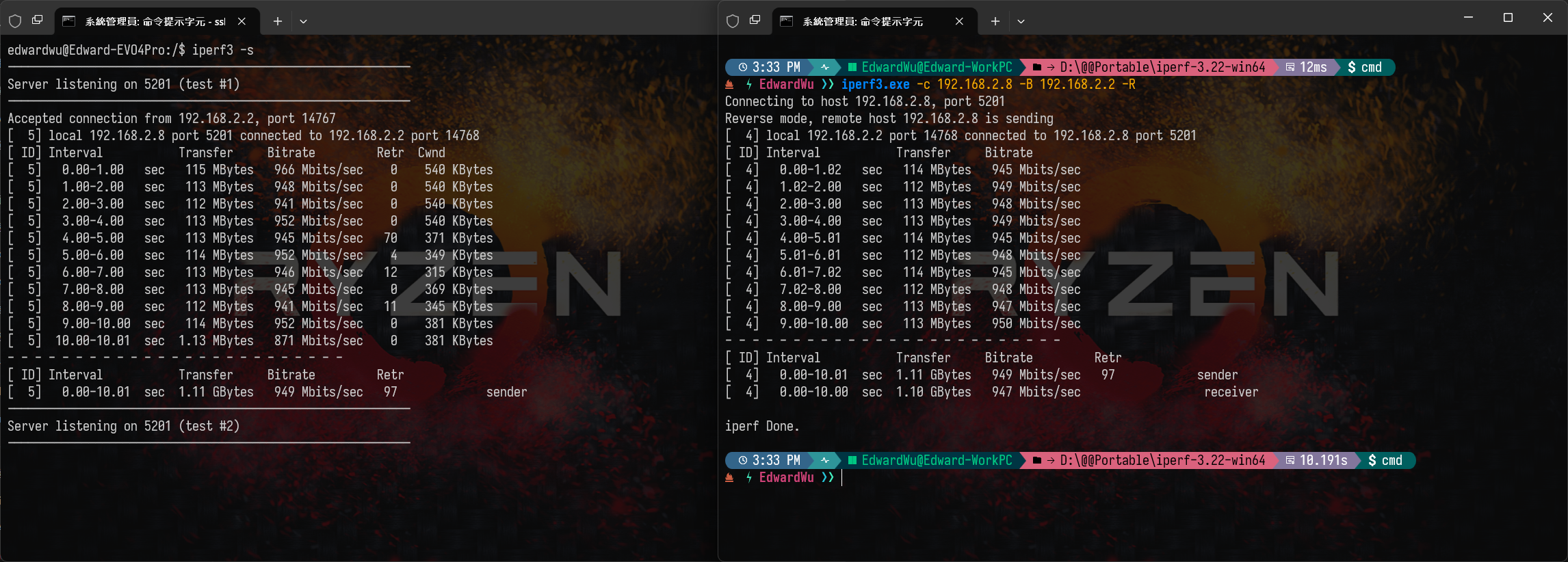The height and width of the screenshot is (562, 1568).
Task: Click the clock icon in the prompt showing 12ms
Action: coord(743,67)
